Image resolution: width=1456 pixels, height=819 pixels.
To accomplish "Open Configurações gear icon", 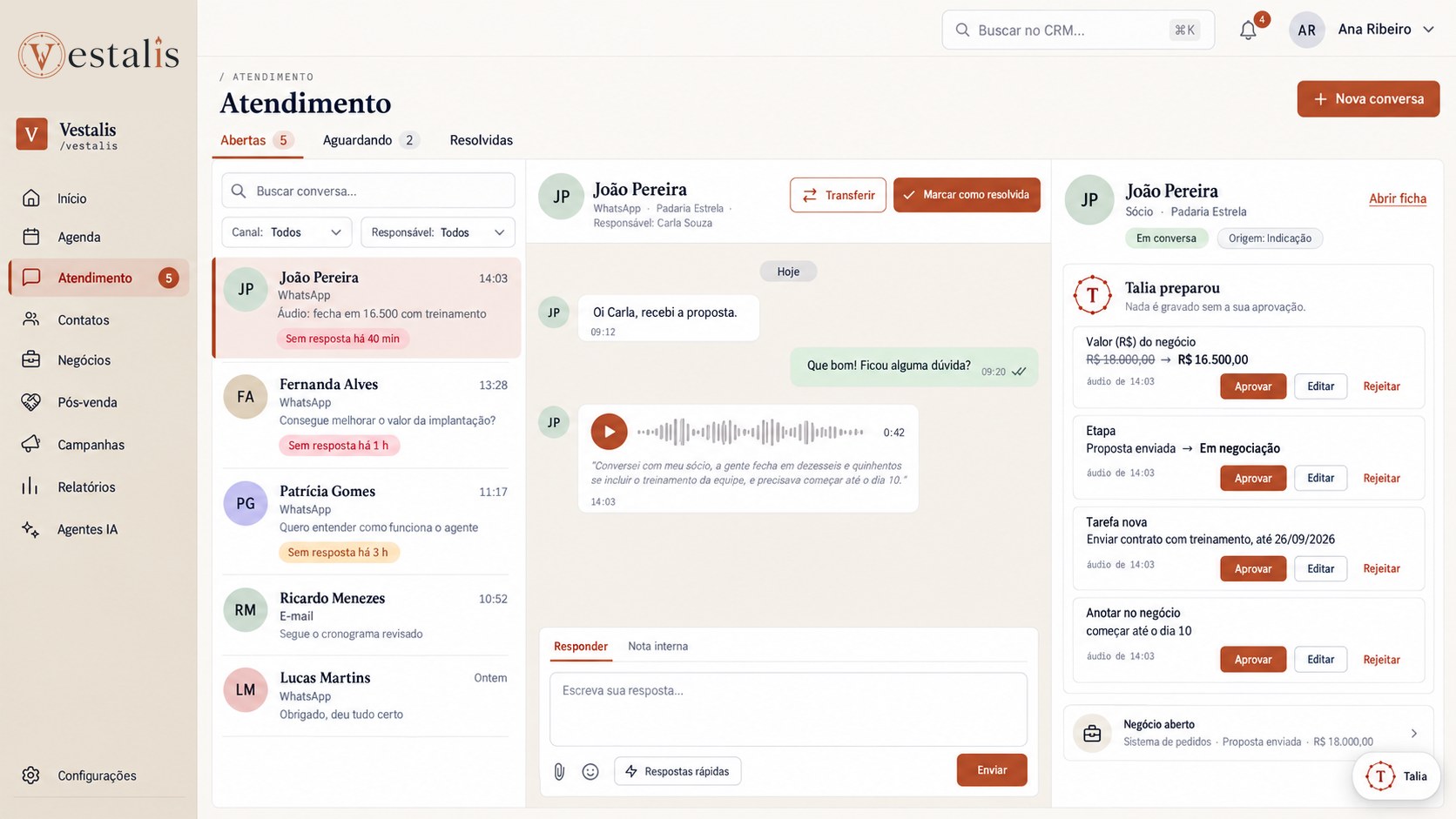I will tap(31, 775).
